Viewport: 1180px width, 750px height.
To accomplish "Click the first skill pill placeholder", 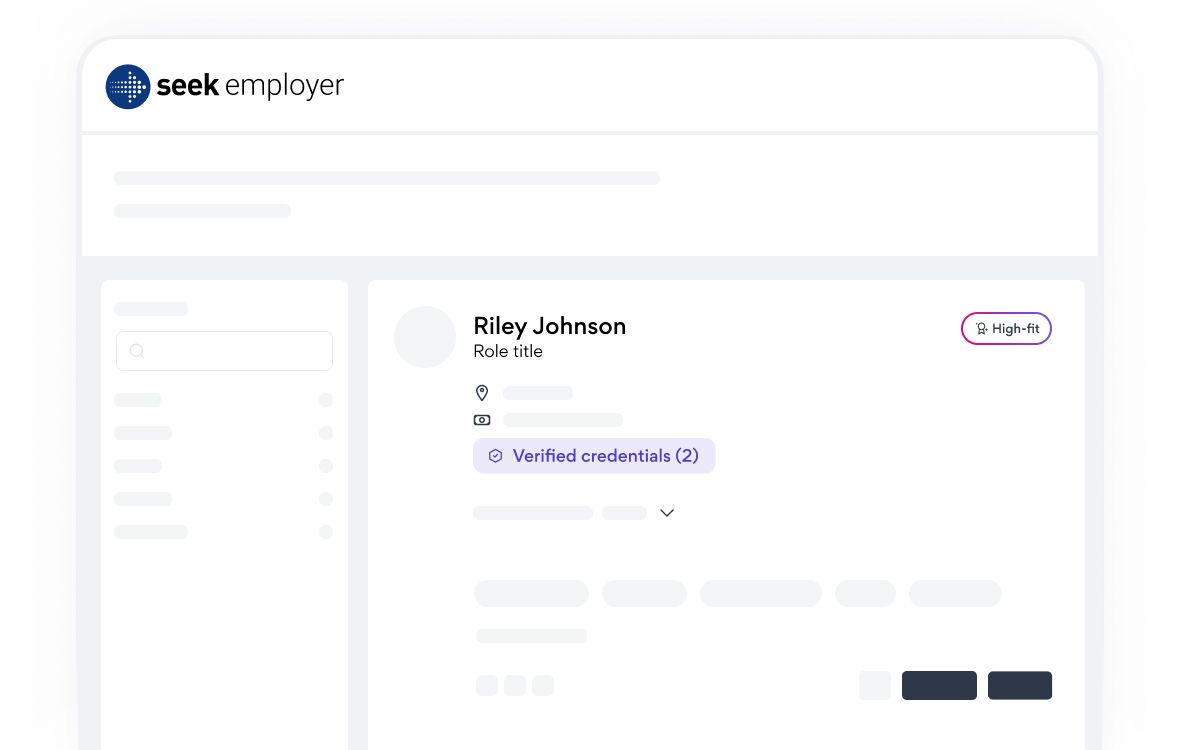I will (531, 594).
